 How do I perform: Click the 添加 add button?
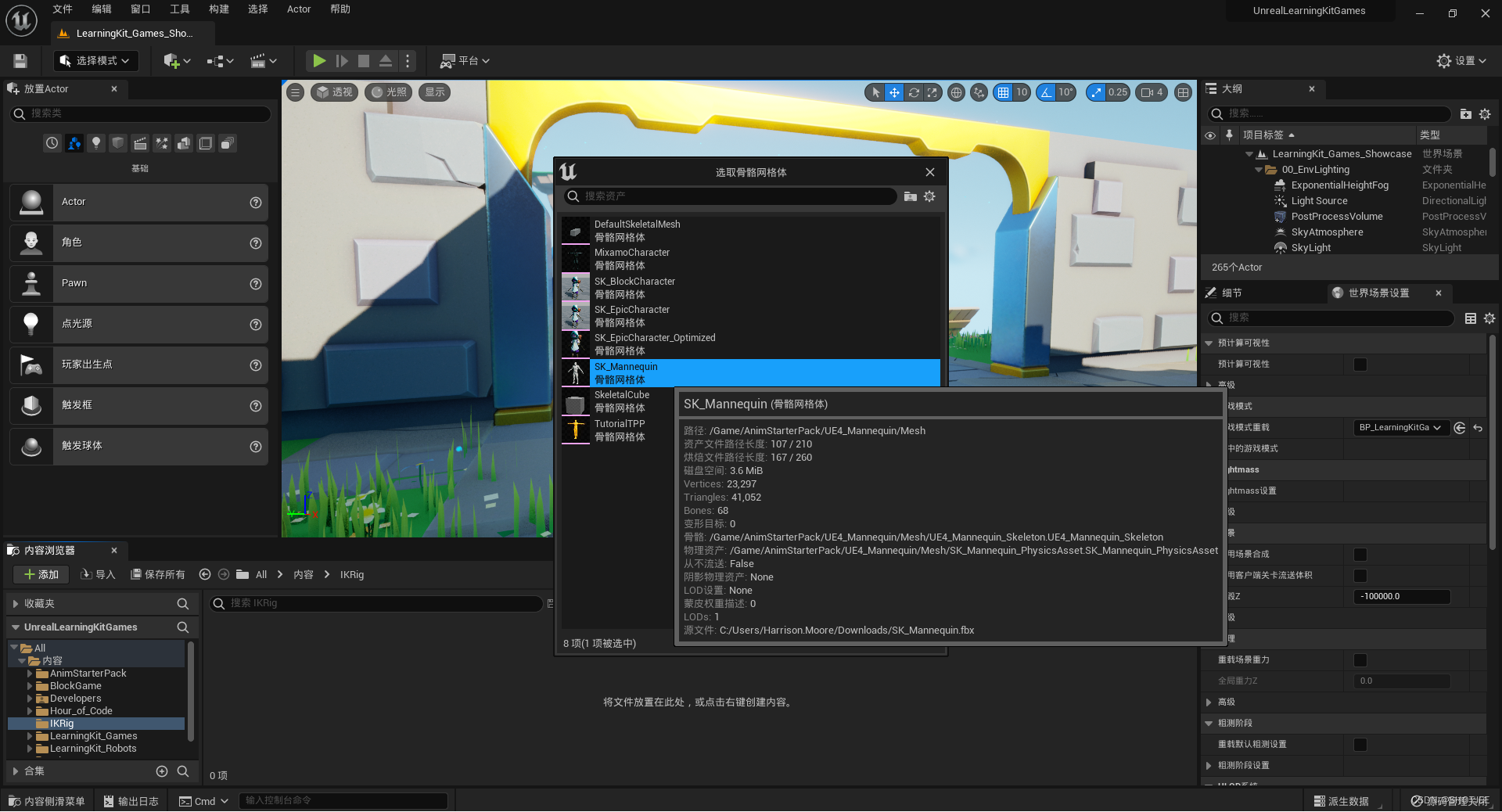(41, 575)
